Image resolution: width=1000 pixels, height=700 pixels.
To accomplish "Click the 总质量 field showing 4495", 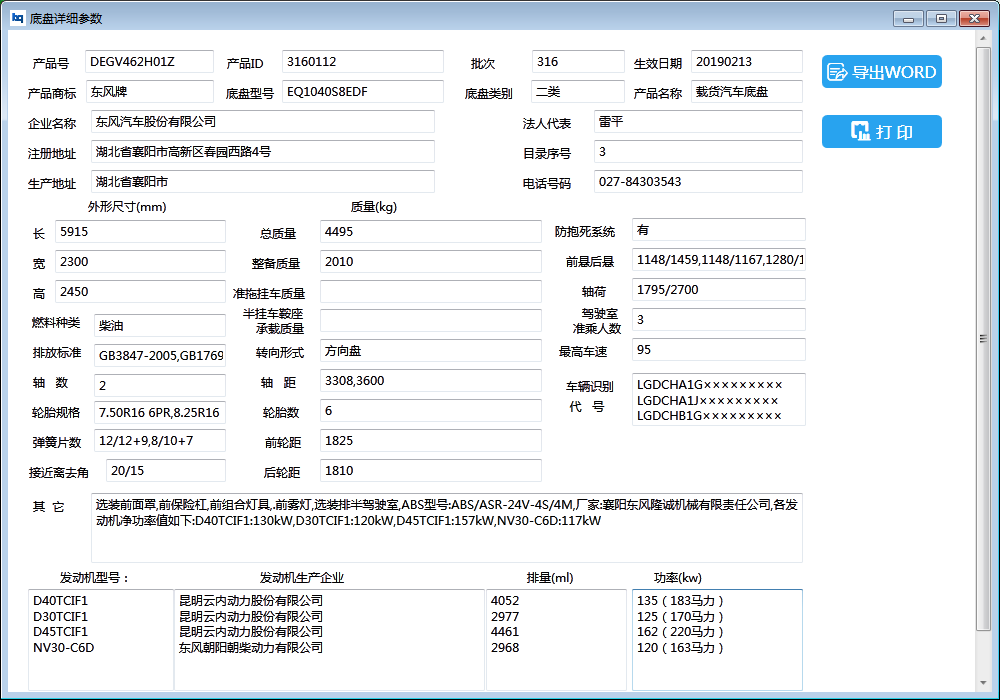I will (x=430, y=232).
